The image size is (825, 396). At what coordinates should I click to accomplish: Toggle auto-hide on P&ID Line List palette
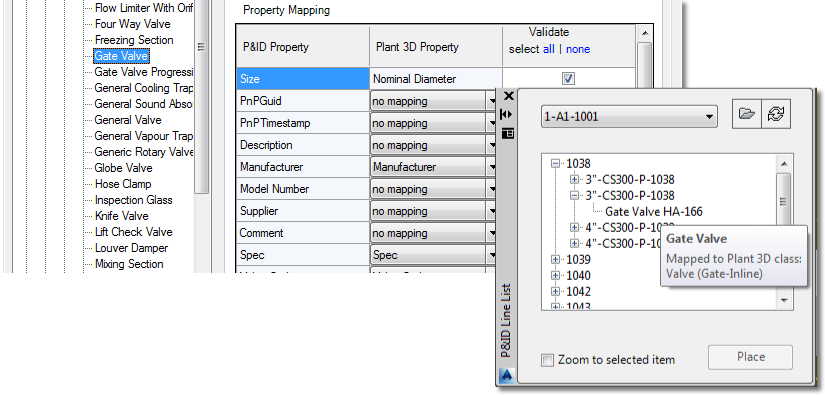click(506, 115)
